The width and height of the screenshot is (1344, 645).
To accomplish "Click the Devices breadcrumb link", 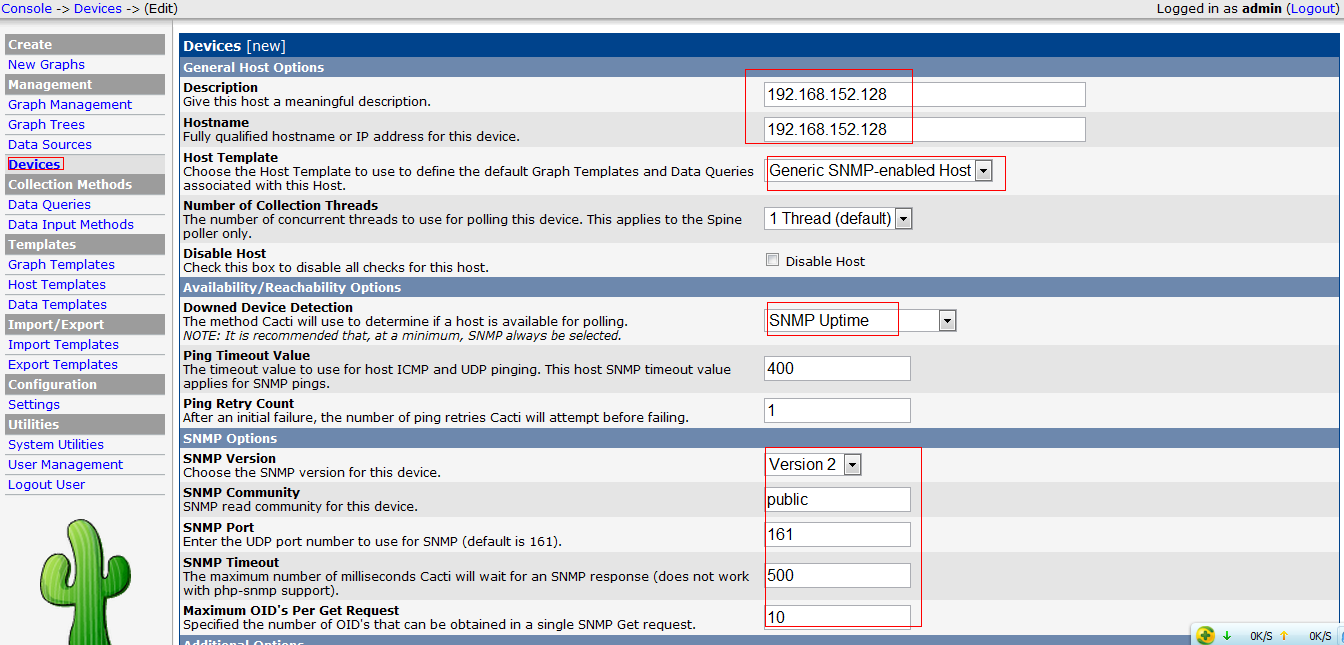I will 98,8.
